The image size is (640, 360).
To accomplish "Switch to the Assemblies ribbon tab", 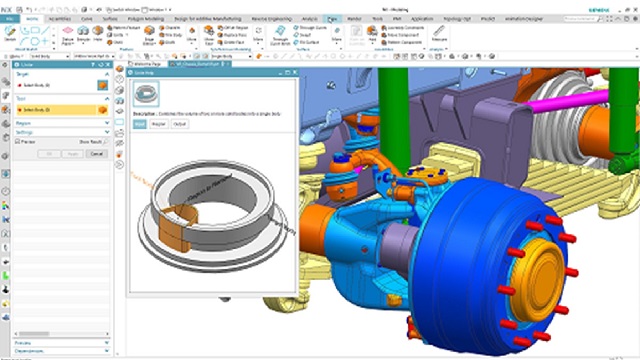I will pyautogui.click(x=60, y=19).
